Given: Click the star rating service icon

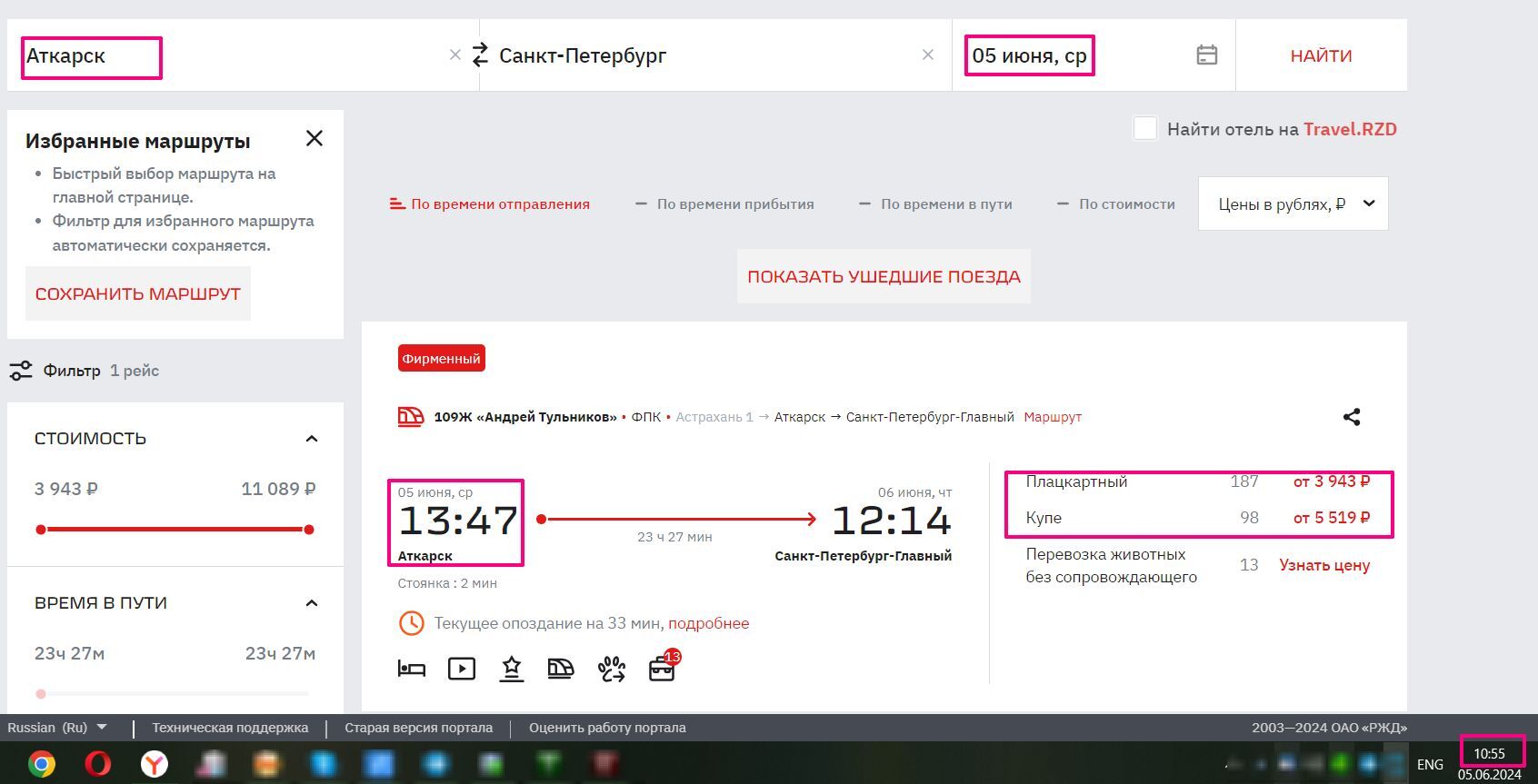Looking at the screenshot, I should click(x=512, y=670).
